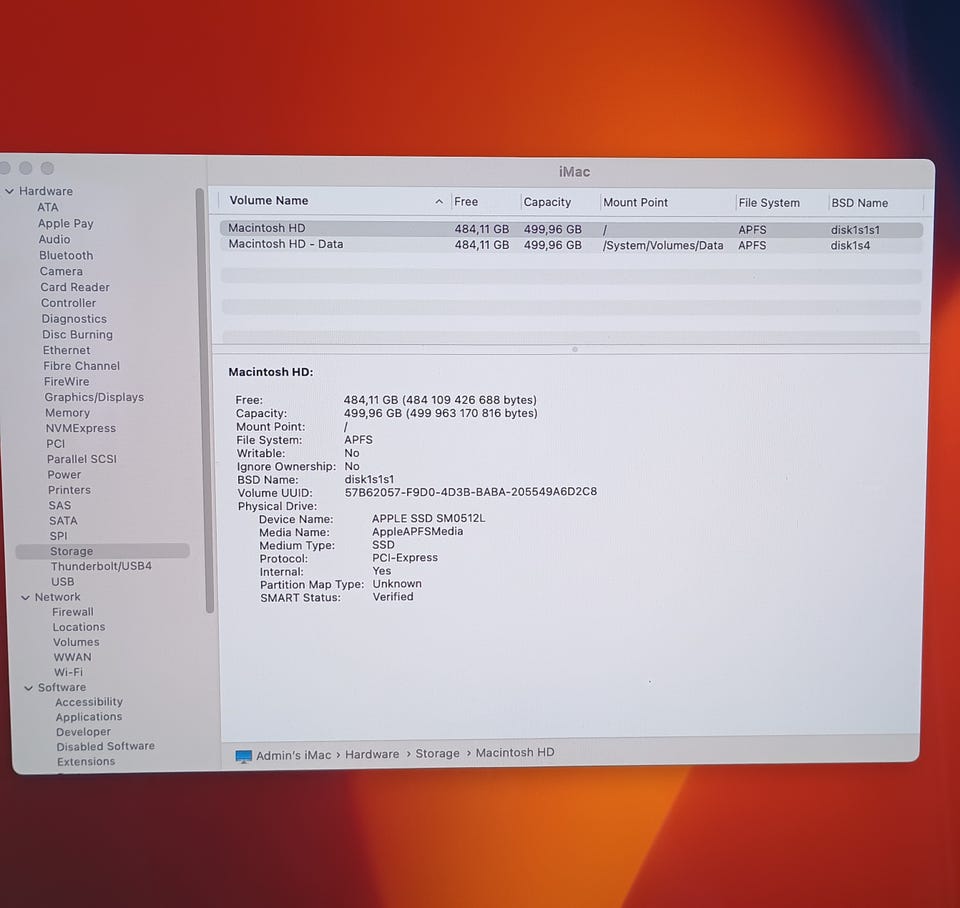The height and width of the screenshot is (908, 960).
Task: Open the Wi-Fi network item
Action: (x=68, y=672)
